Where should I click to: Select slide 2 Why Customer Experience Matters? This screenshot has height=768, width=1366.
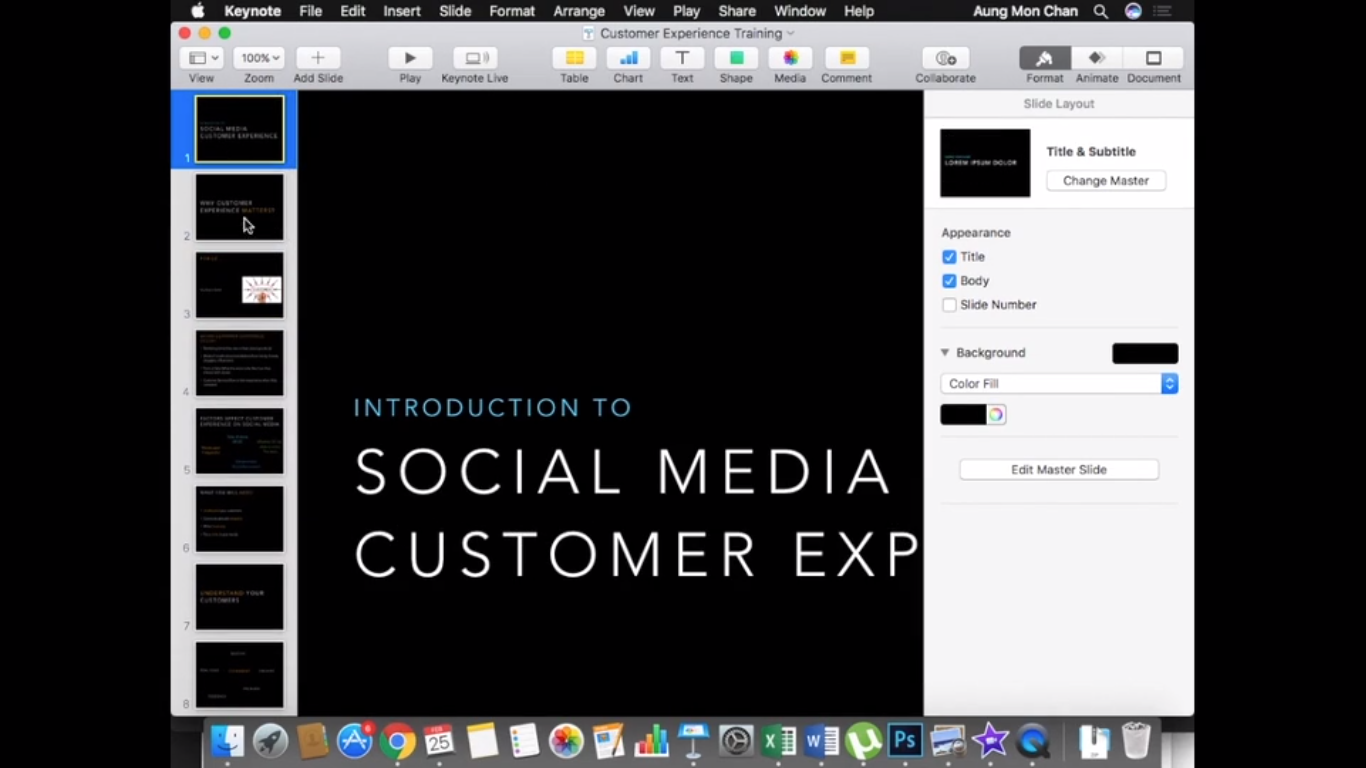pos(239,207)
